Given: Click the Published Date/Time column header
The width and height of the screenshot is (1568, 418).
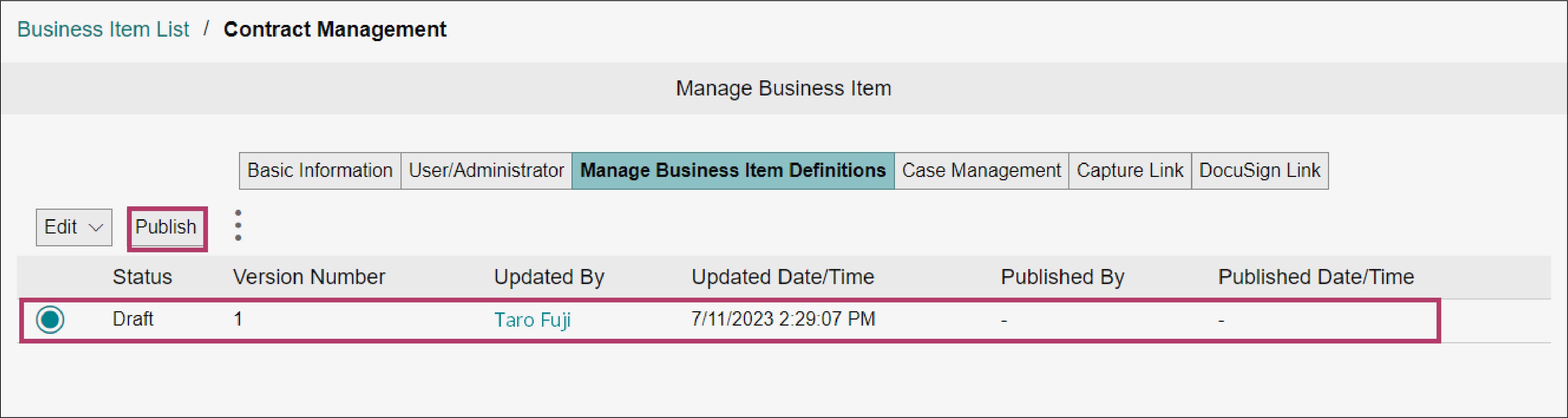Looking at the screenshot, I should click(x=1315, y=277).
